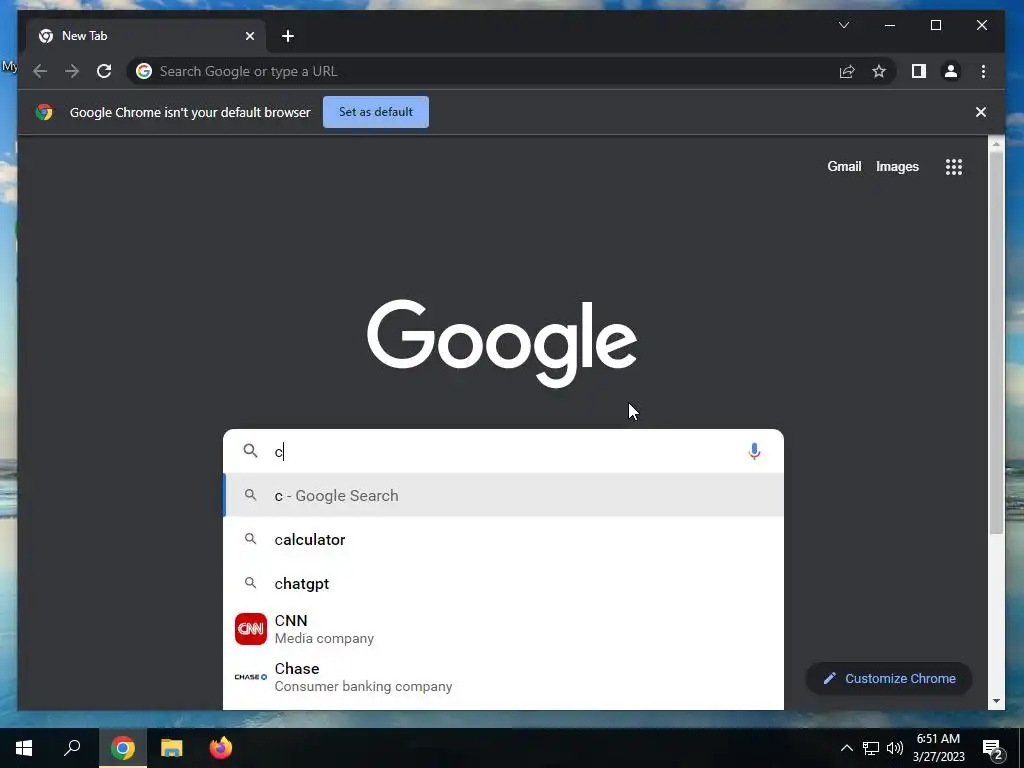Screen dimensions: 1024x768
Task: Open the taskbar clock and date
Action: 938,748
